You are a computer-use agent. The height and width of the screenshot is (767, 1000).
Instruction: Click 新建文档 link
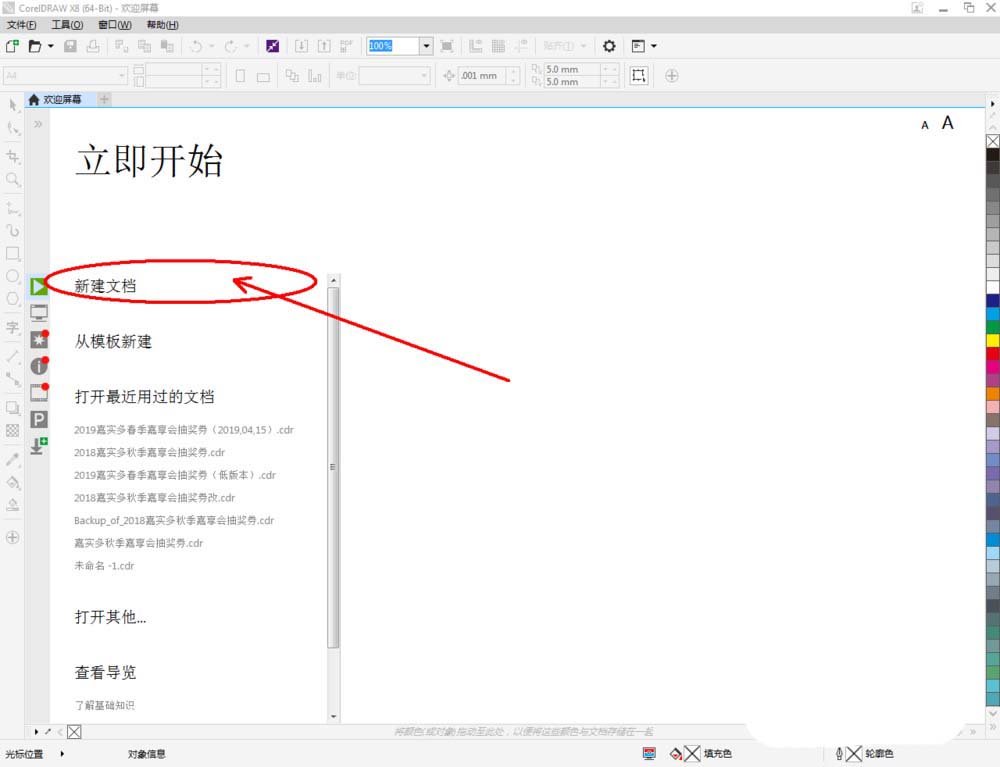tap(105, 286)
